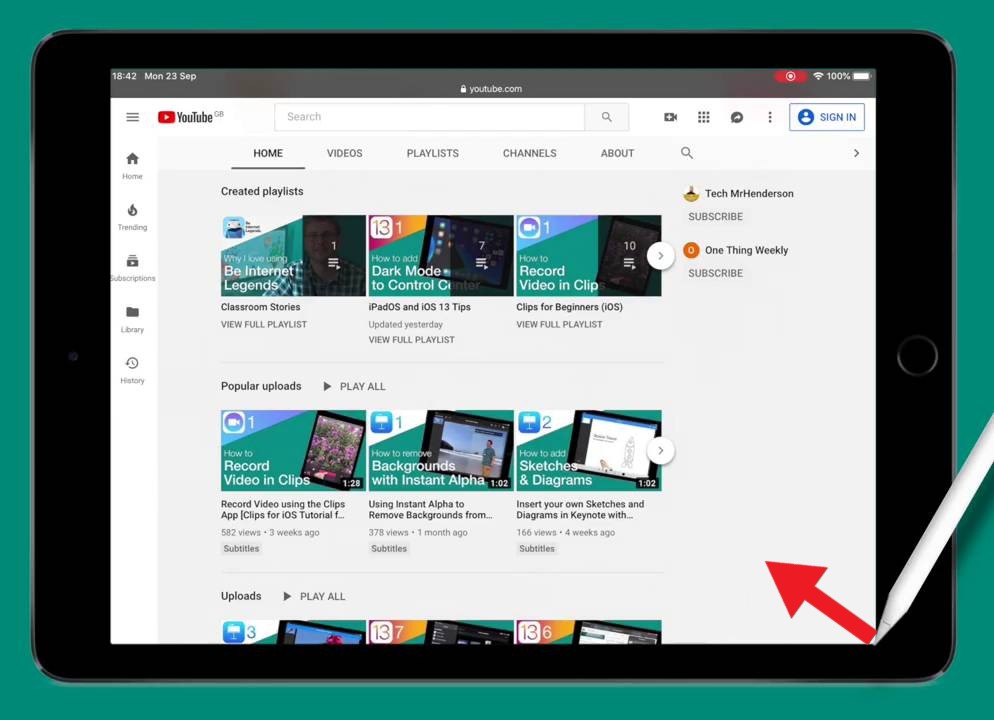This screenshot has width=994, height=720.
Task: Open the YouTube apps grid icon
Action: pyautogui.click(x=704, y=117)
